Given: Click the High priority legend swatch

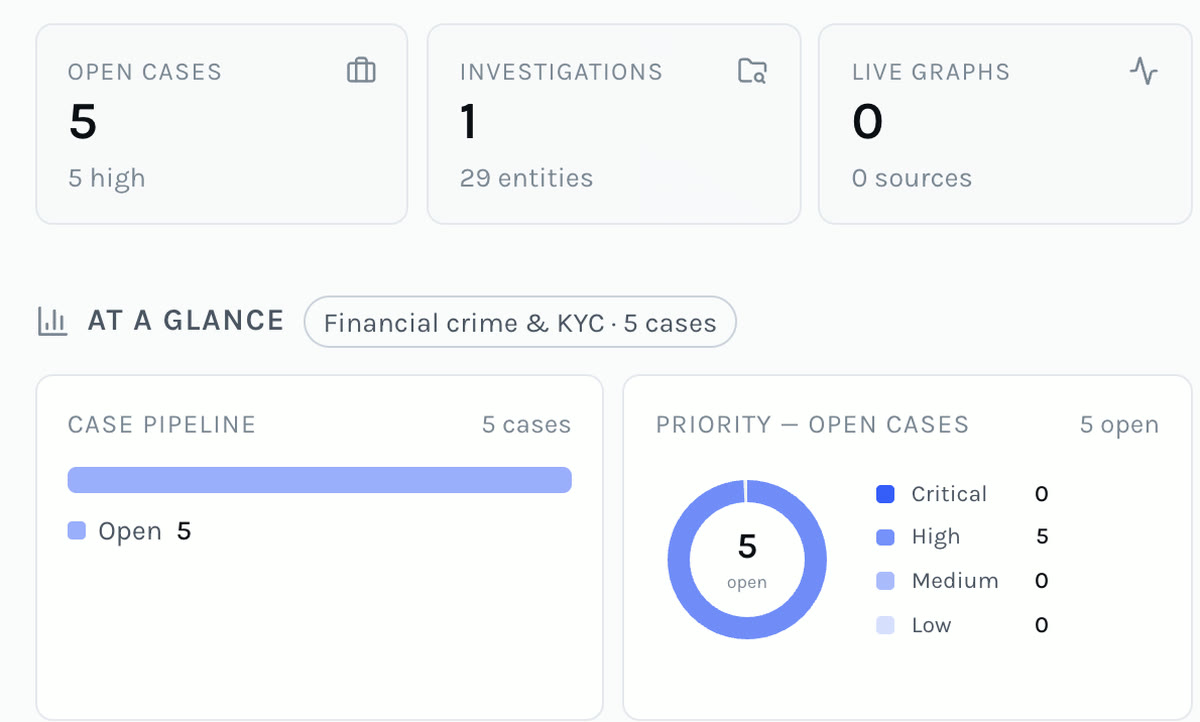Looking at the screenshot, I should tap(885, 537).
